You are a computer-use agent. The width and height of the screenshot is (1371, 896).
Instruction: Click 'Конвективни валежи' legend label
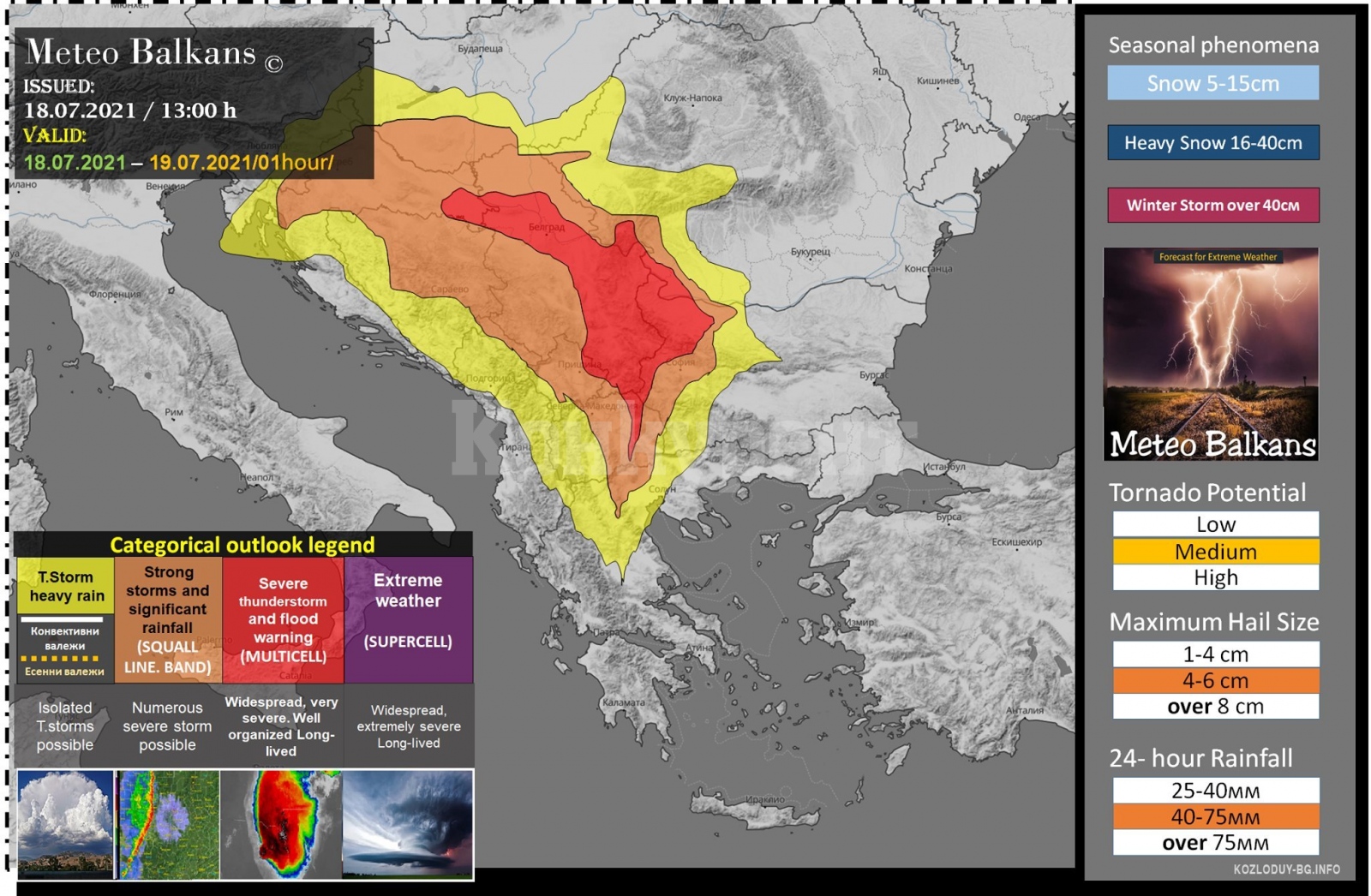65,638
